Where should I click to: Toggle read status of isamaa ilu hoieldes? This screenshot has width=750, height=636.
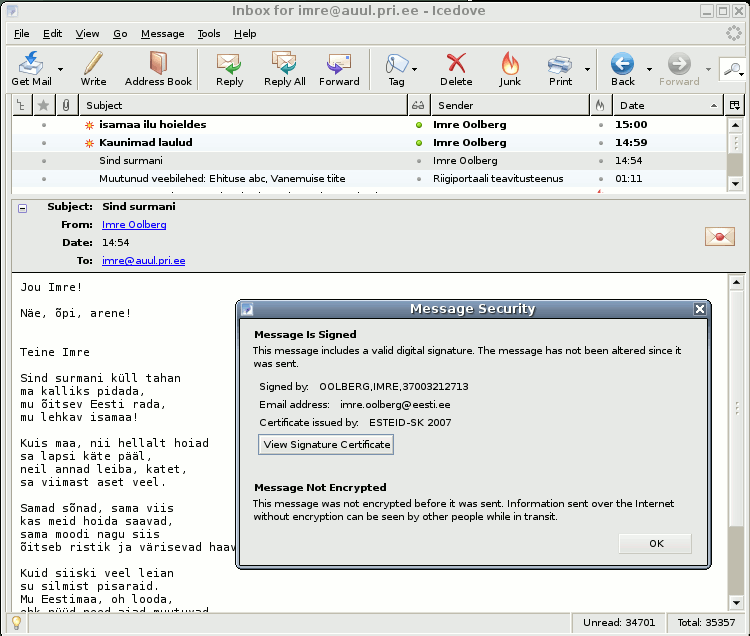419,125
